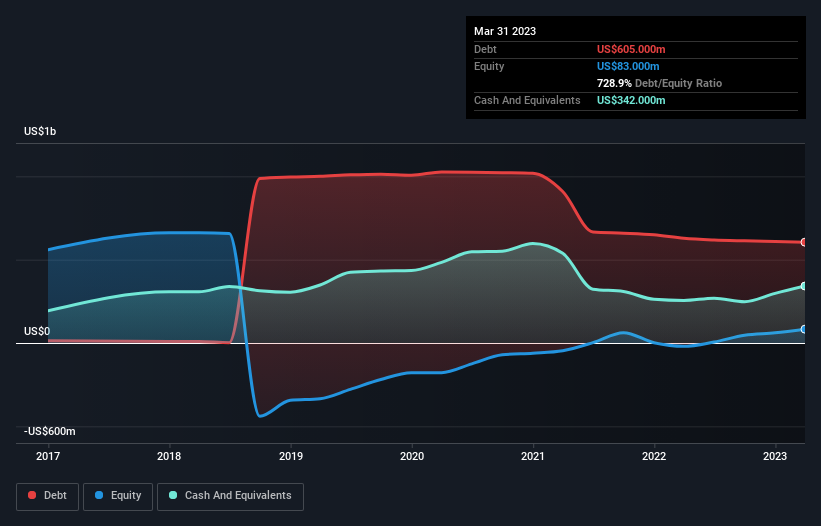Click the 2022 x-axis label
821x526 pixels.
coord(654,456)
